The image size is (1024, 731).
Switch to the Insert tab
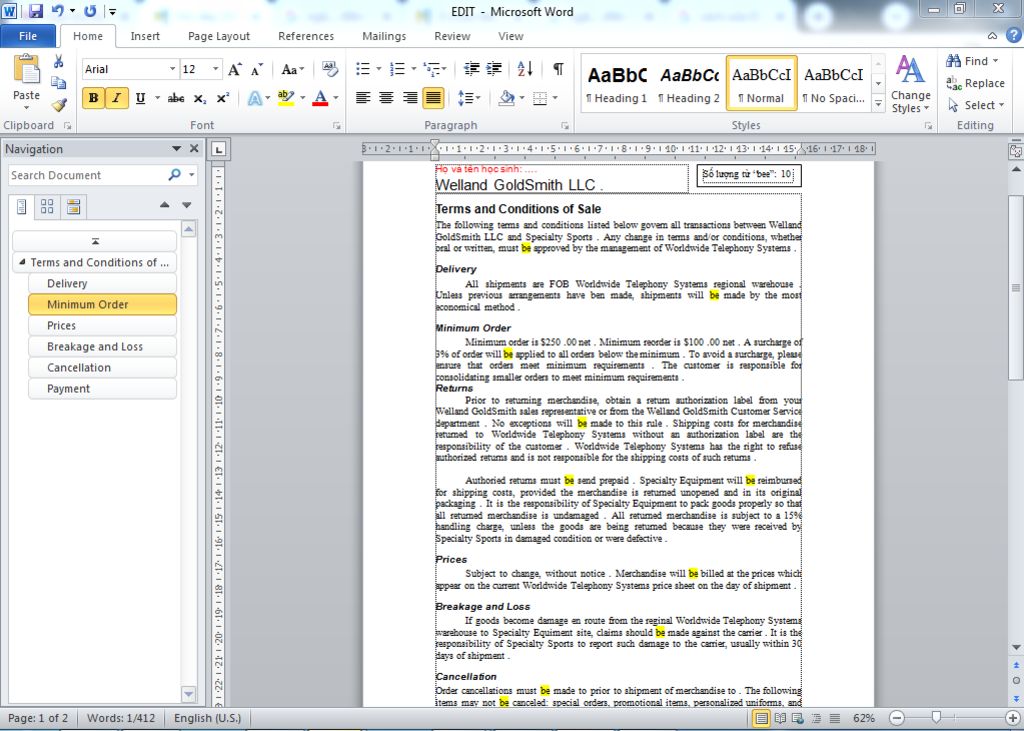tap(145, 36)
